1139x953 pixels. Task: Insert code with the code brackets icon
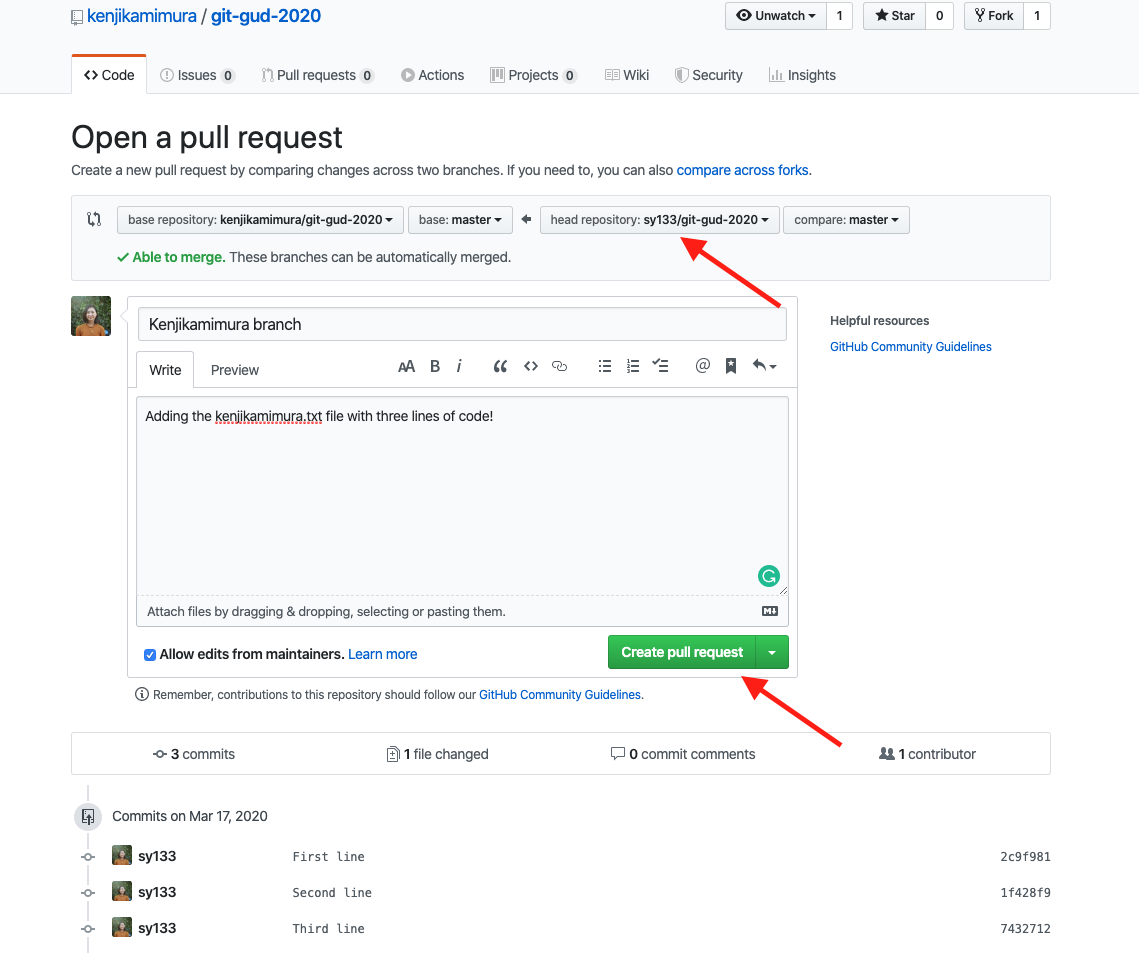point(531,366)
